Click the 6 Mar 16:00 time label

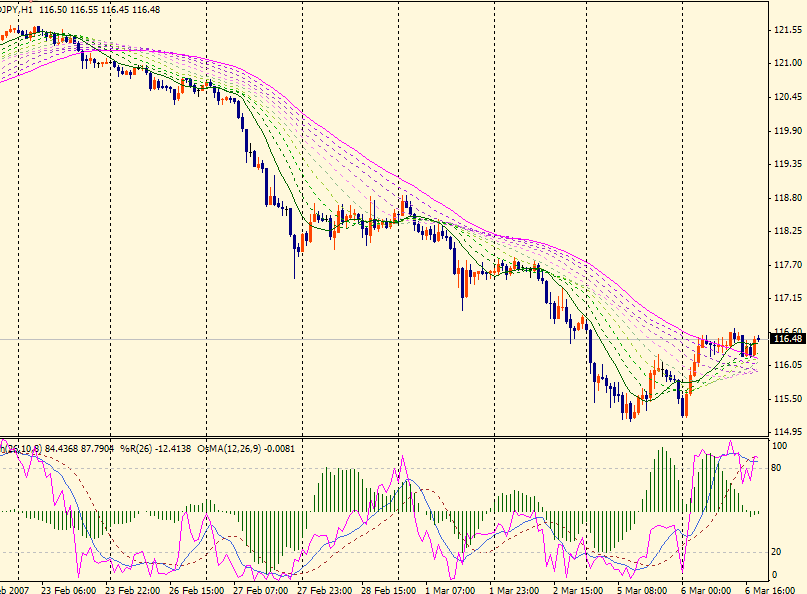coord(769,588)
